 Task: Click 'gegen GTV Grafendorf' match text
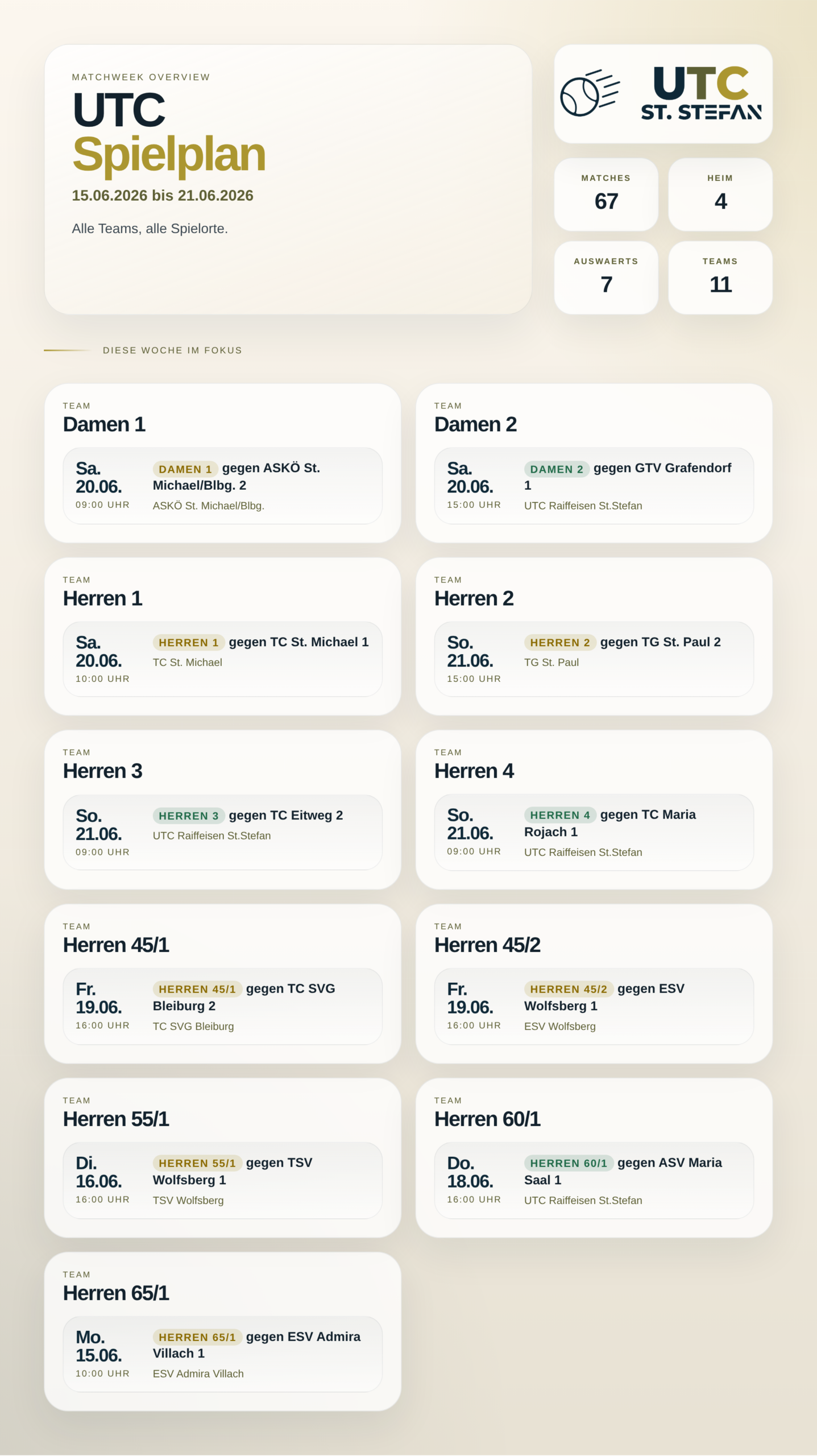click(x=662, y=468)
